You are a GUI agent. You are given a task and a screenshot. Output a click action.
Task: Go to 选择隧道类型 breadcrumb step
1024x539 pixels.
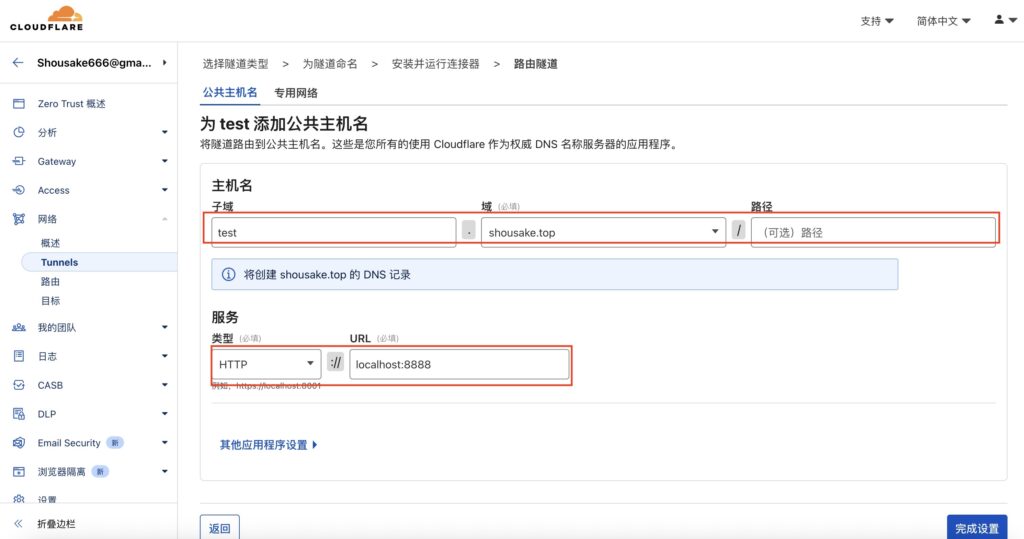(x=235, y=63)
